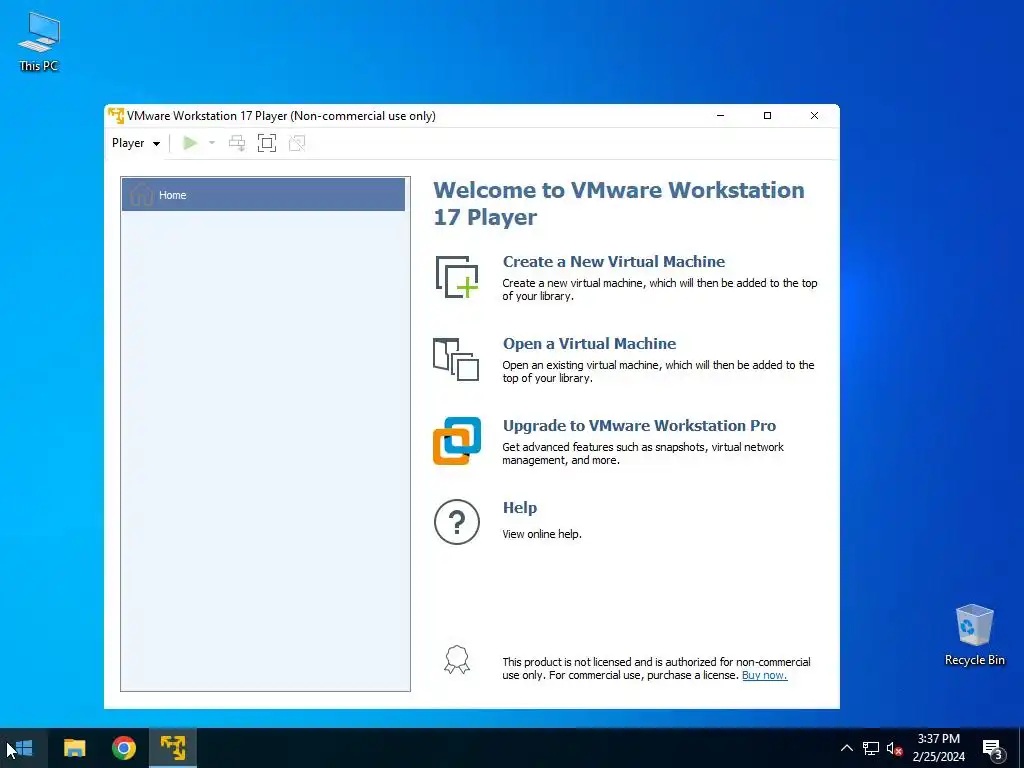Select Home in the library sidebar

263,195
